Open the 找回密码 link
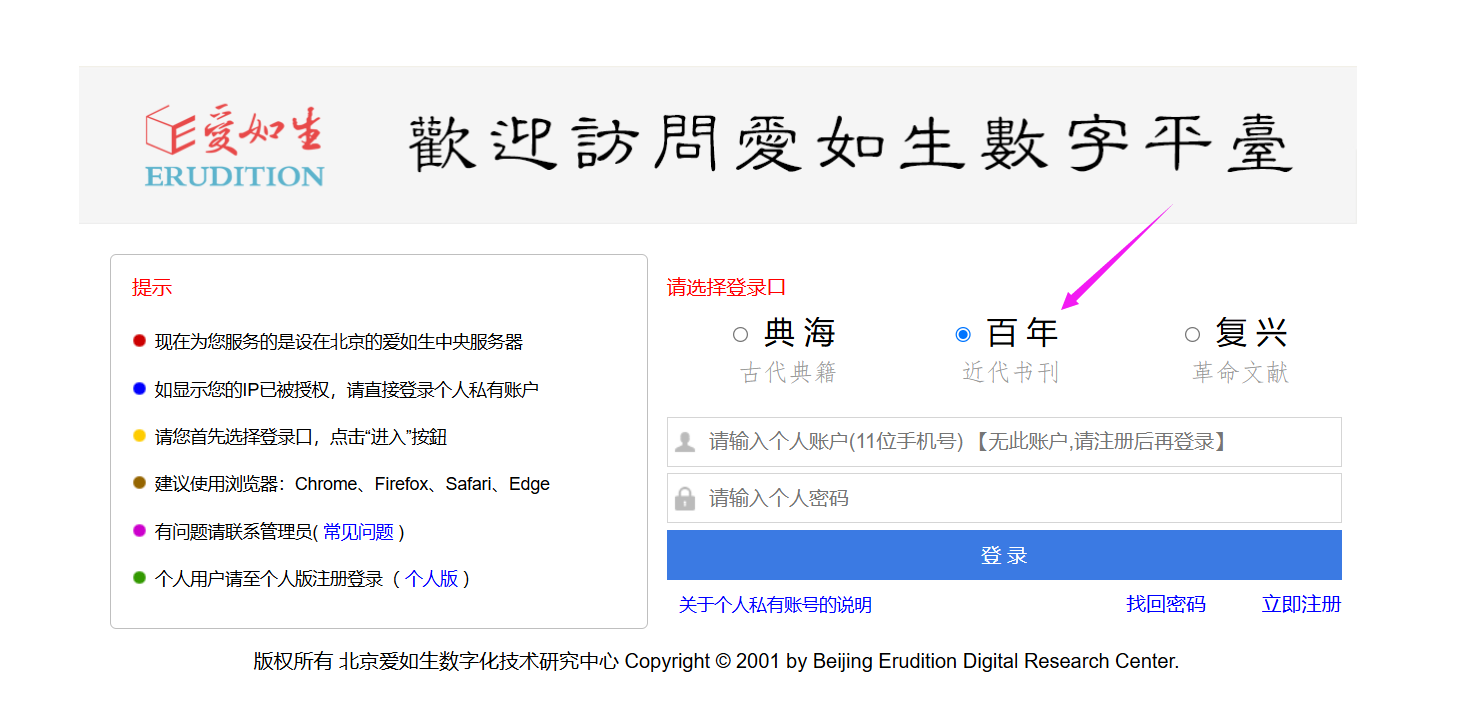Screen dimensions: 1464x724 pos(1166,604)
